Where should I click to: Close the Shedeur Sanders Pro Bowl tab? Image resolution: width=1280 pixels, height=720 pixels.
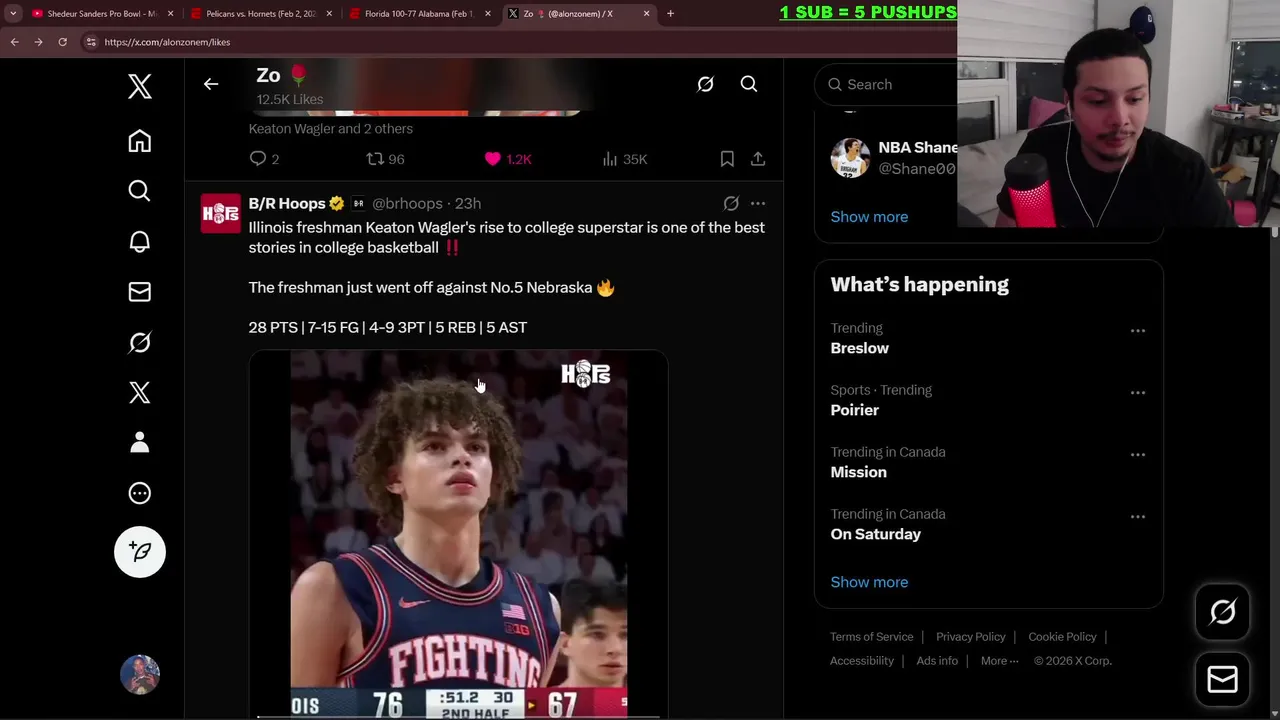[170, 14]
